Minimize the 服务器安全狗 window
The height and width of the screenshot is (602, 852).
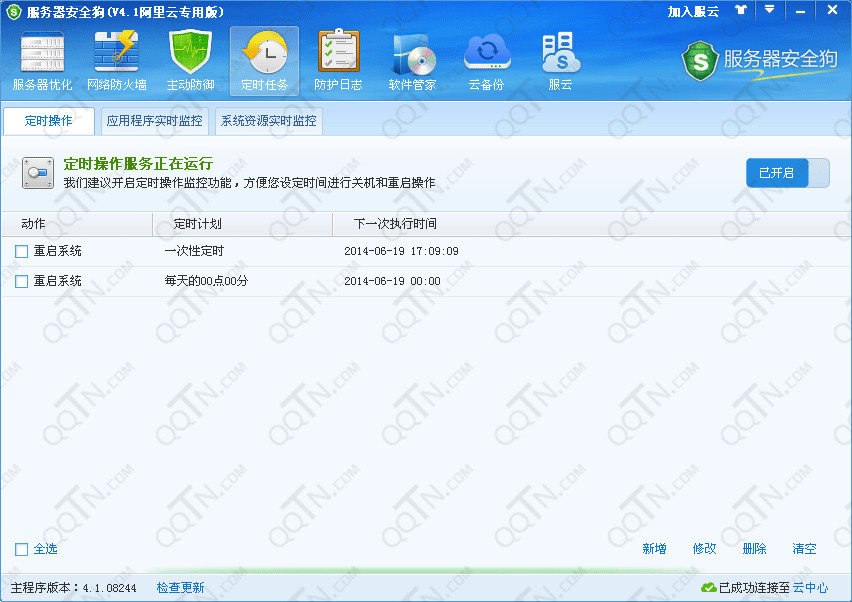point(800,11)
